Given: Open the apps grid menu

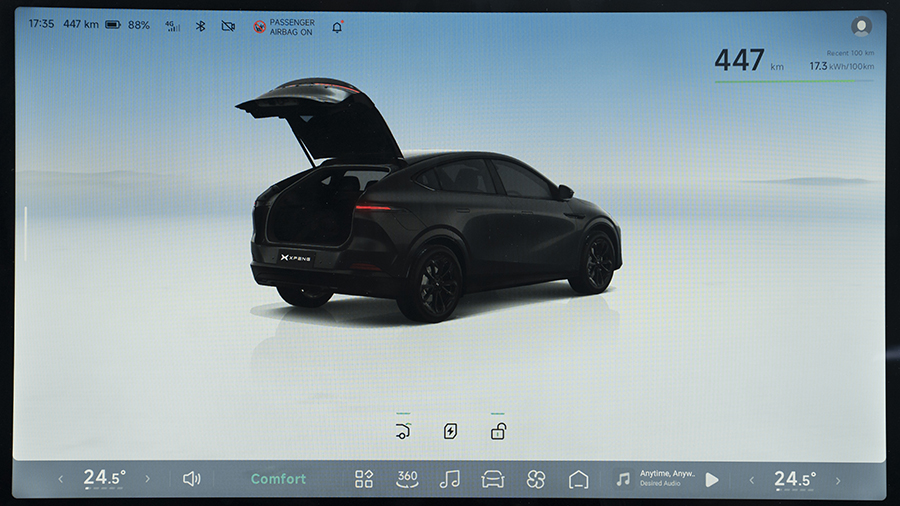Looking at the screenshot, I should pos(364,479).
